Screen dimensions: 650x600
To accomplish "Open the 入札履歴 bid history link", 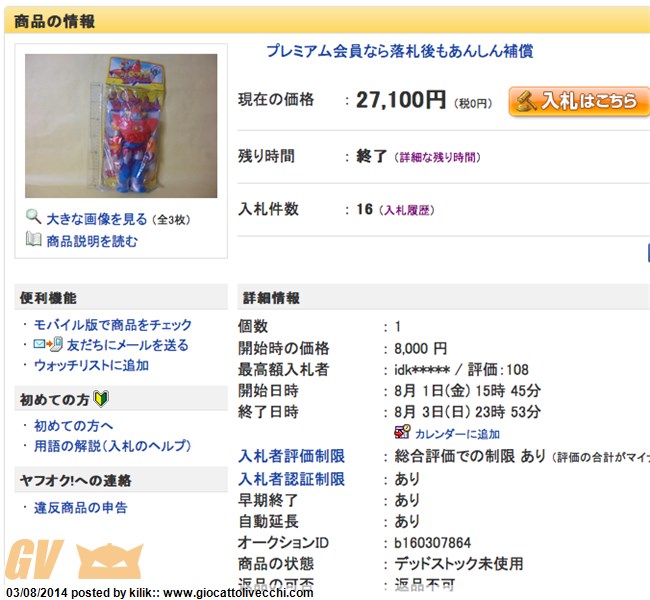I will tap(407, 210).
